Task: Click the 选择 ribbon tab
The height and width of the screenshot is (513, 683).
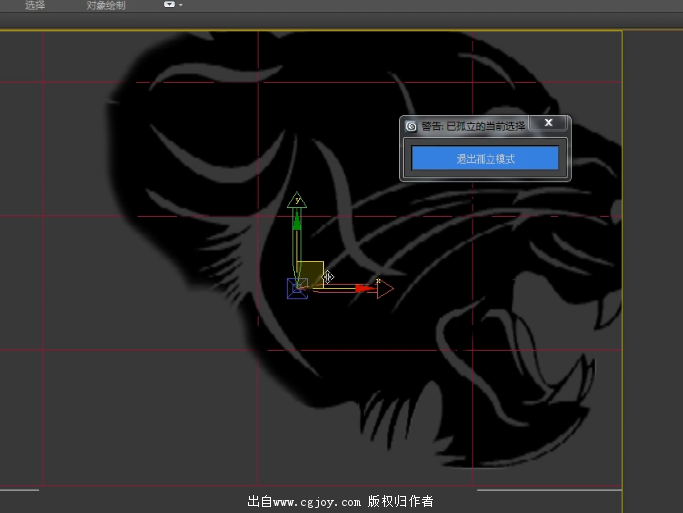Action: pos(35,6)
